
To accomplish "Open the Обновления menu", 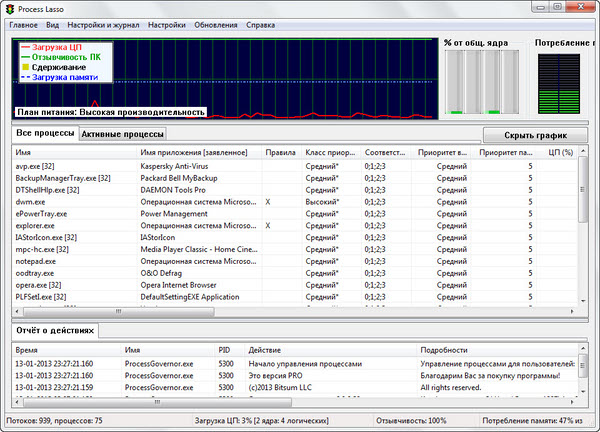I will tap(216, 23).
